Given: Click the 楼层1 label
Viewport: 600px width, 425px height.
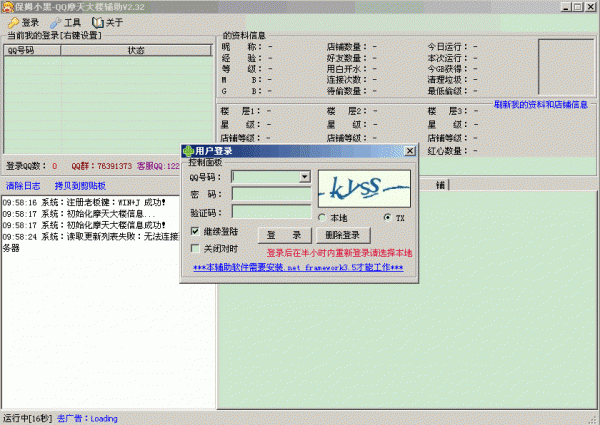Looking at the screenshot, I should click(241, 111).
